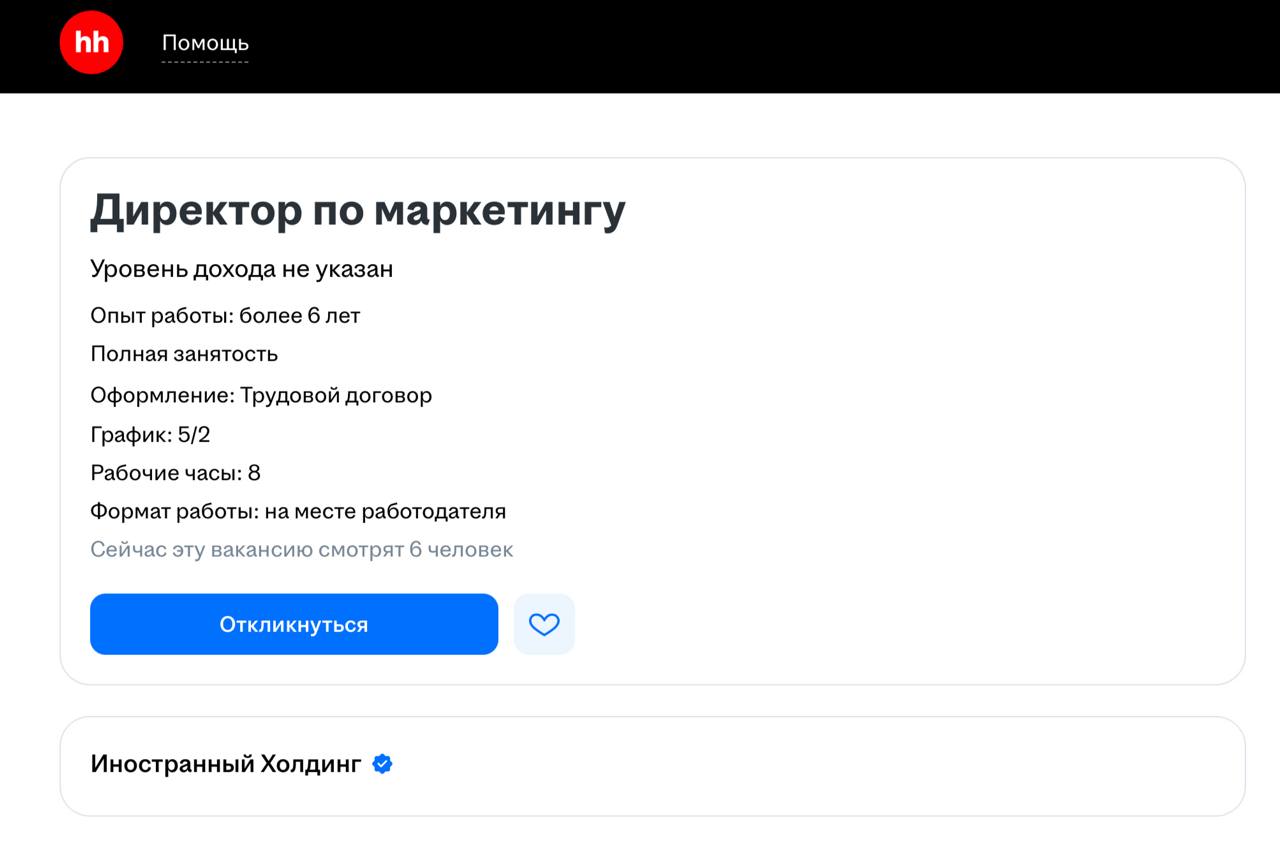Screen dimensions: 1280x853
Task: Click Оформление: Трудовой договор text
Action: [x=261, y=395]
